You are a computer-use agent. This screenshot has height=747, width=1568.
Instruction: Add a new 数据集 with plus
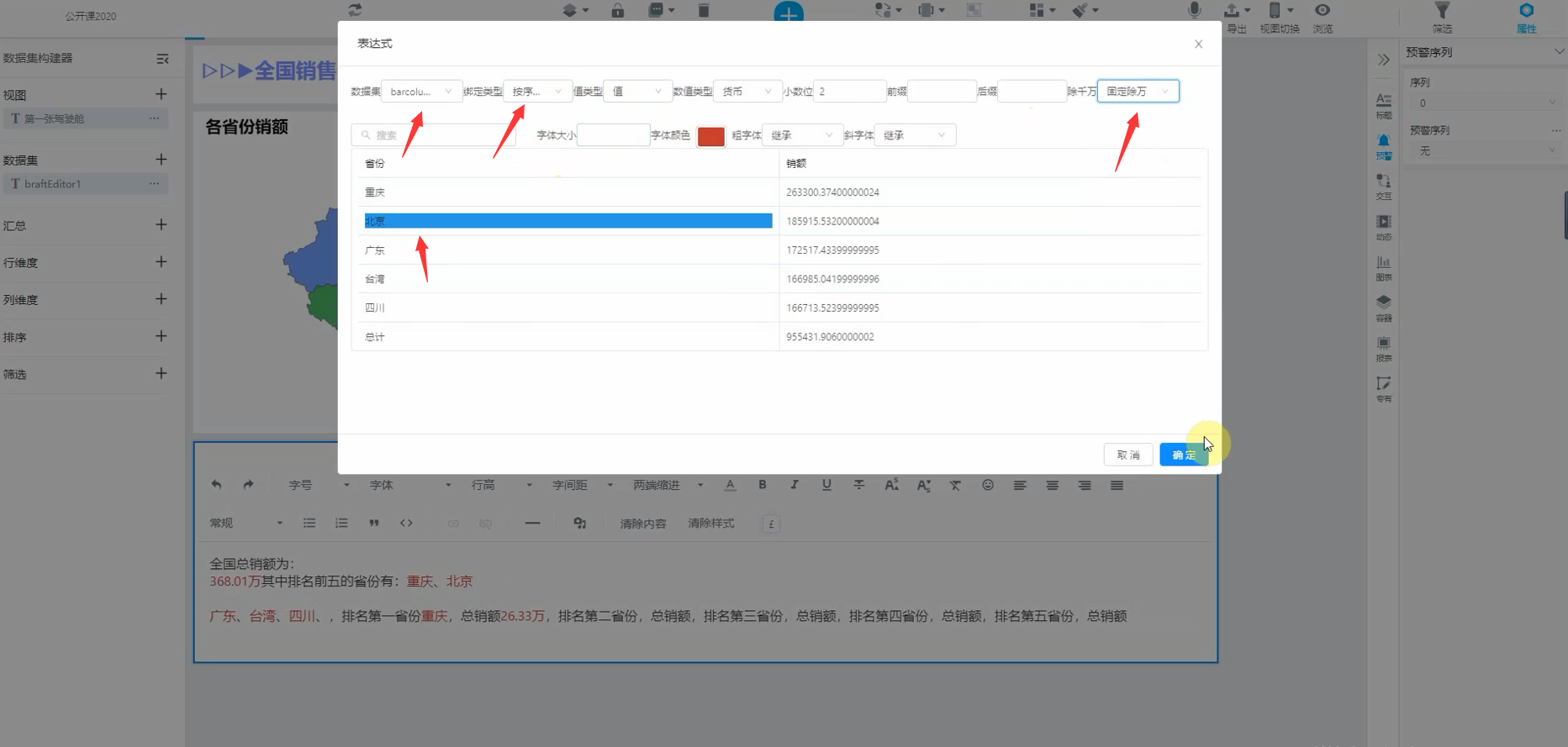(x=161, y=159)
